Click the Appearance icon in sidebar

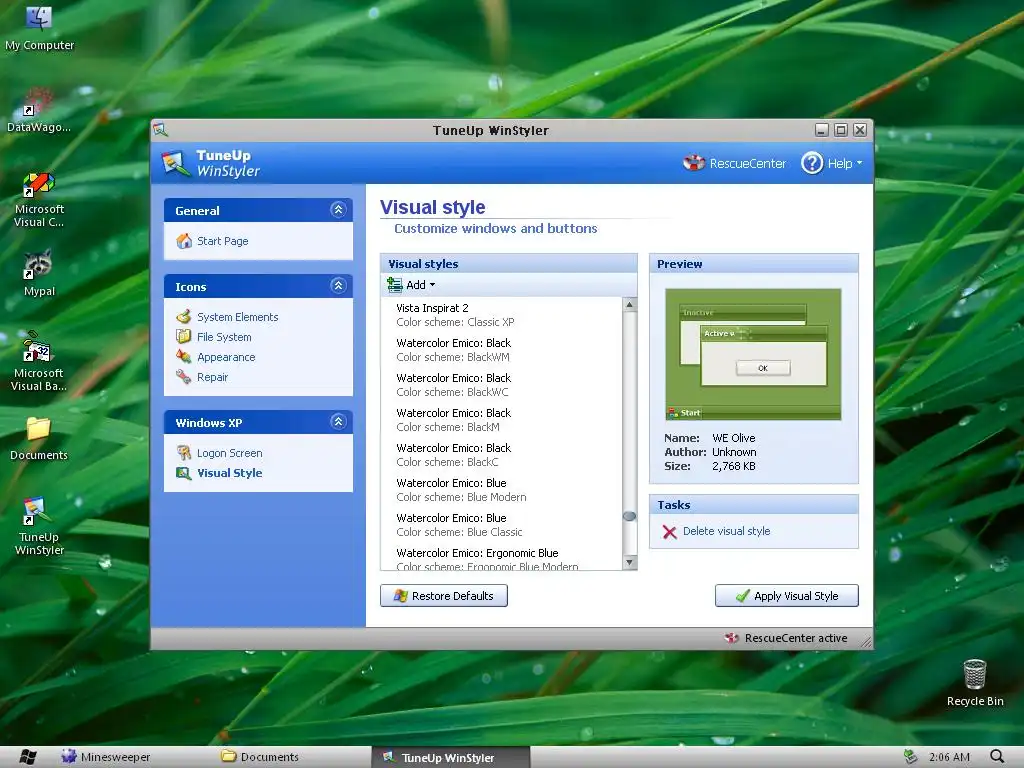[x=184, y=357]
